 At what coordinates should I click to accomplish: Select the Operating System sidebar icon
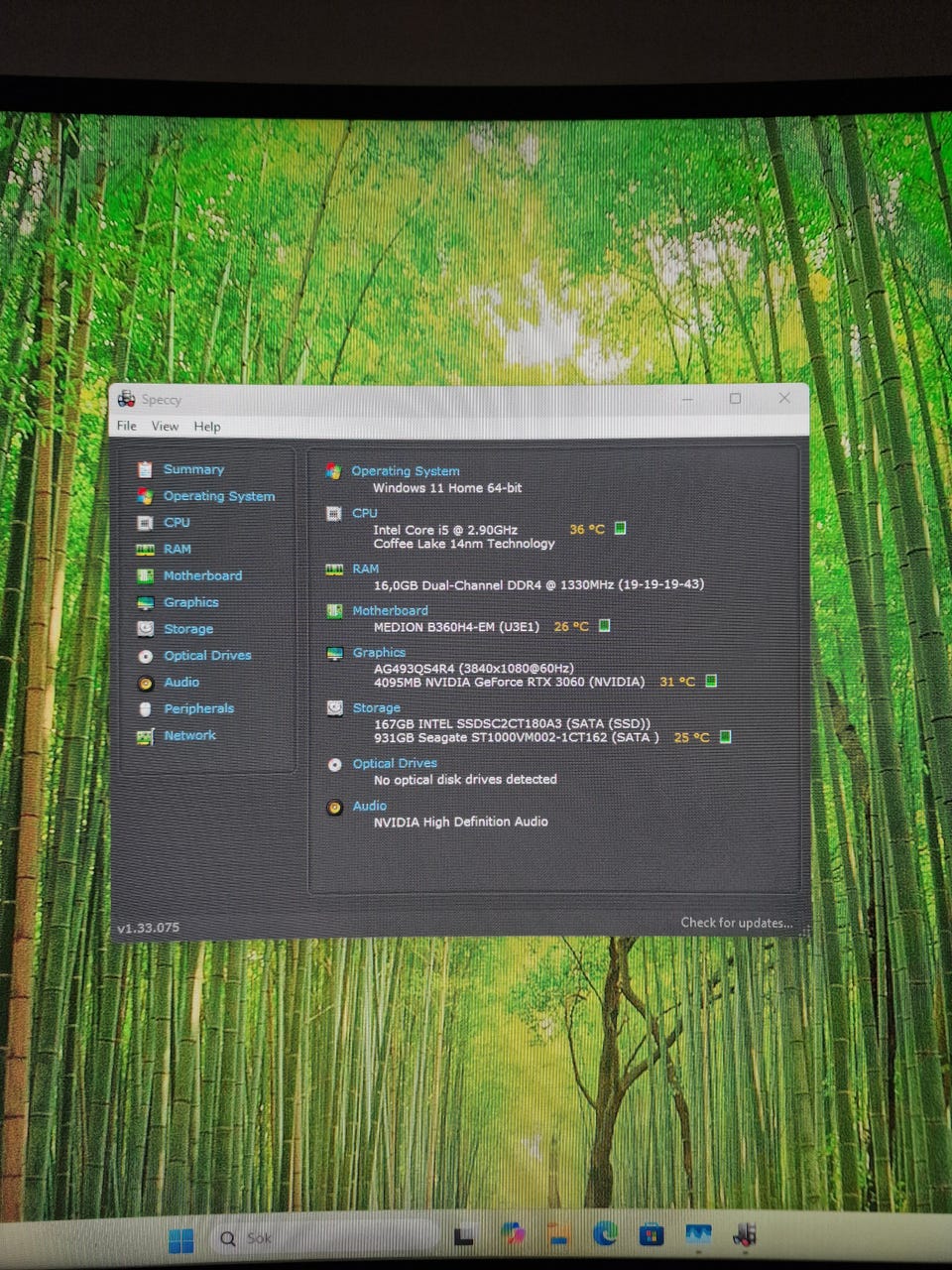145,496
